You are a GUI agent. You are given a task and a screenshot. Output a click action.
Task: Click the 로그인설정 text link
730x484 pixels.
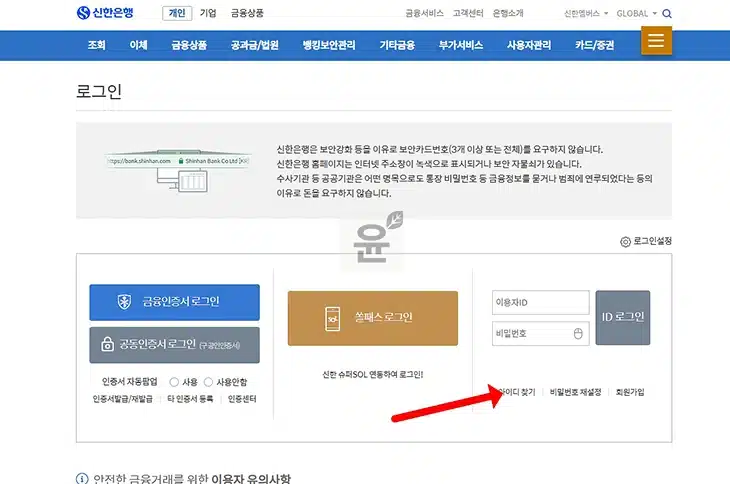[652, 241]
